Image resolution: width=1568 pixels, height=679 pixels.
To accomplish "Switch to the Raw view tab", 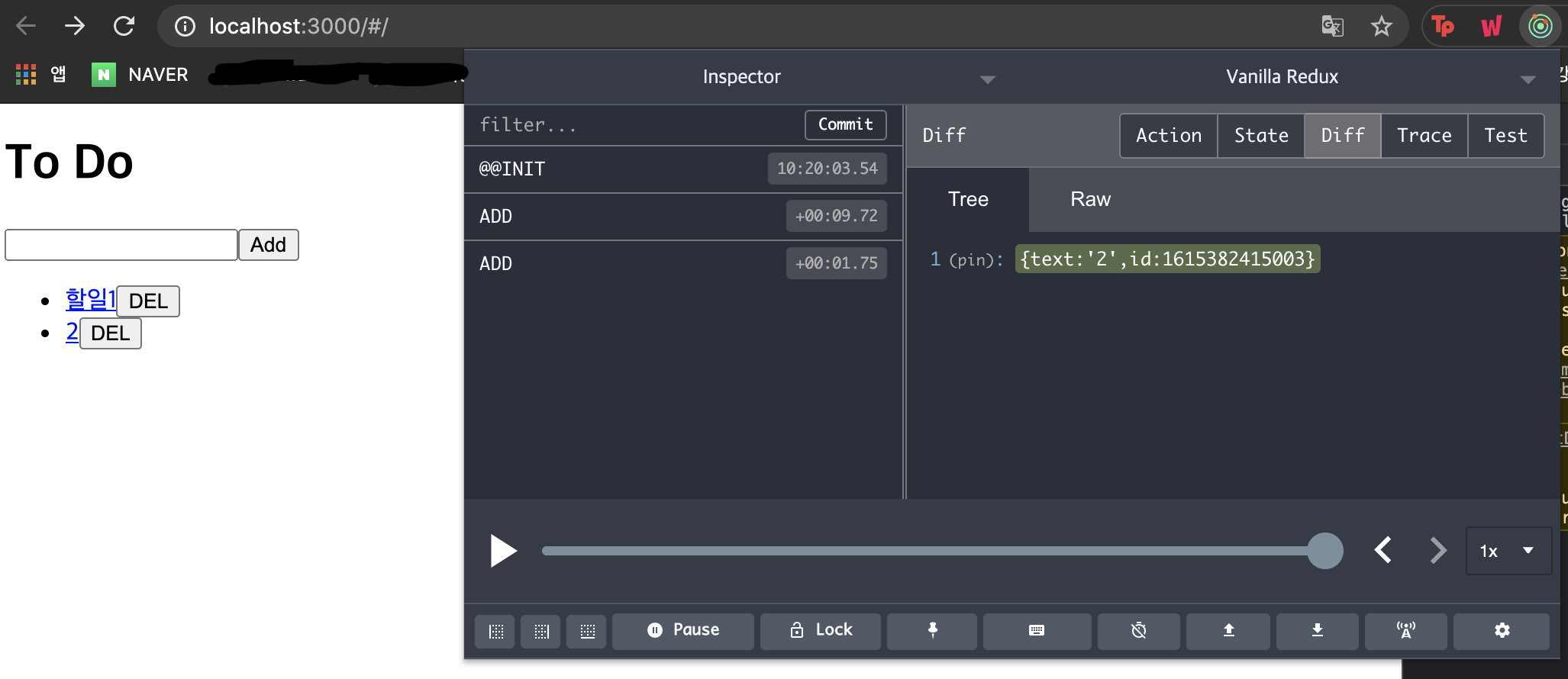I will (1090, 200).
